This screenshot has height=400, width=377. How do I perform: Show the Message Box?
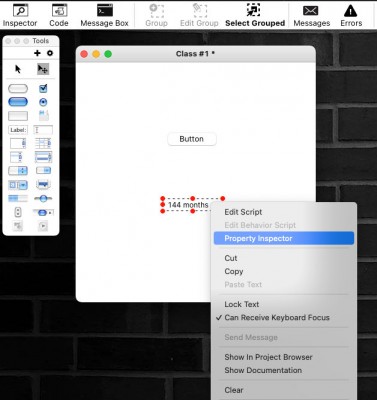[104, 15]
